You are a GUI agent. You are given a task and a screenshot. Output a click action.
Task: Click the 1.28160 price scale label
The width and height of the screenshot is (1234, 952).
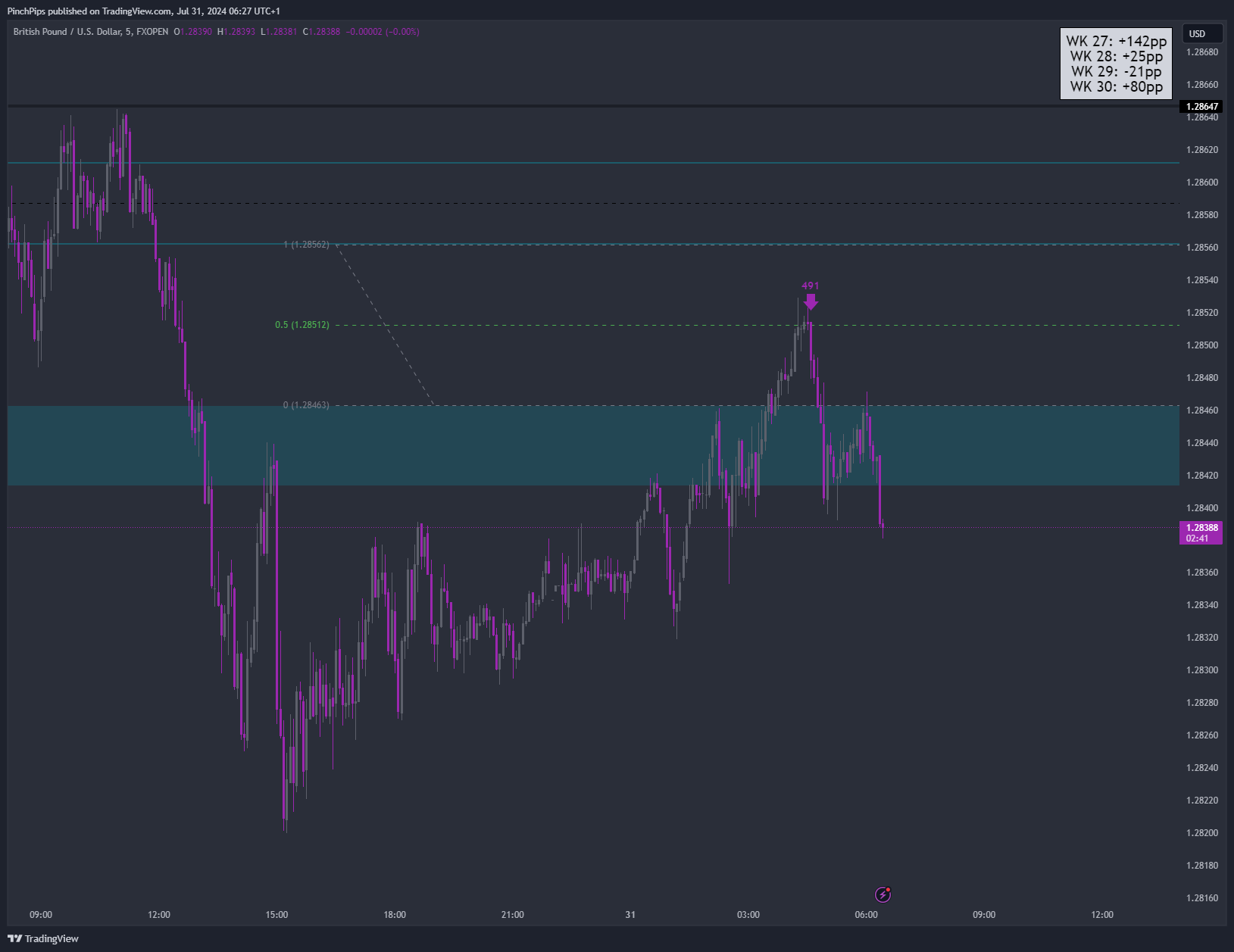click(x=1202, y=898)
